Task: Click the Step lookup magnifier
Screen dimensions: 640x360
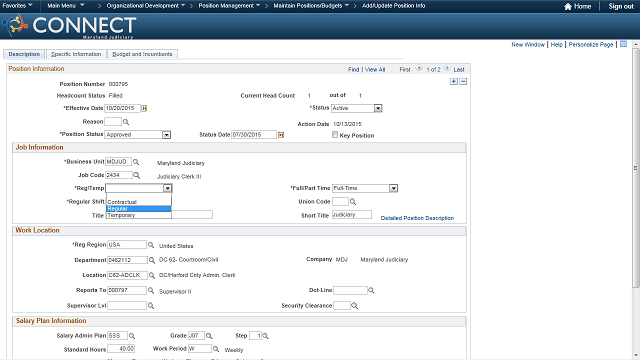Action: pos(266,336)
